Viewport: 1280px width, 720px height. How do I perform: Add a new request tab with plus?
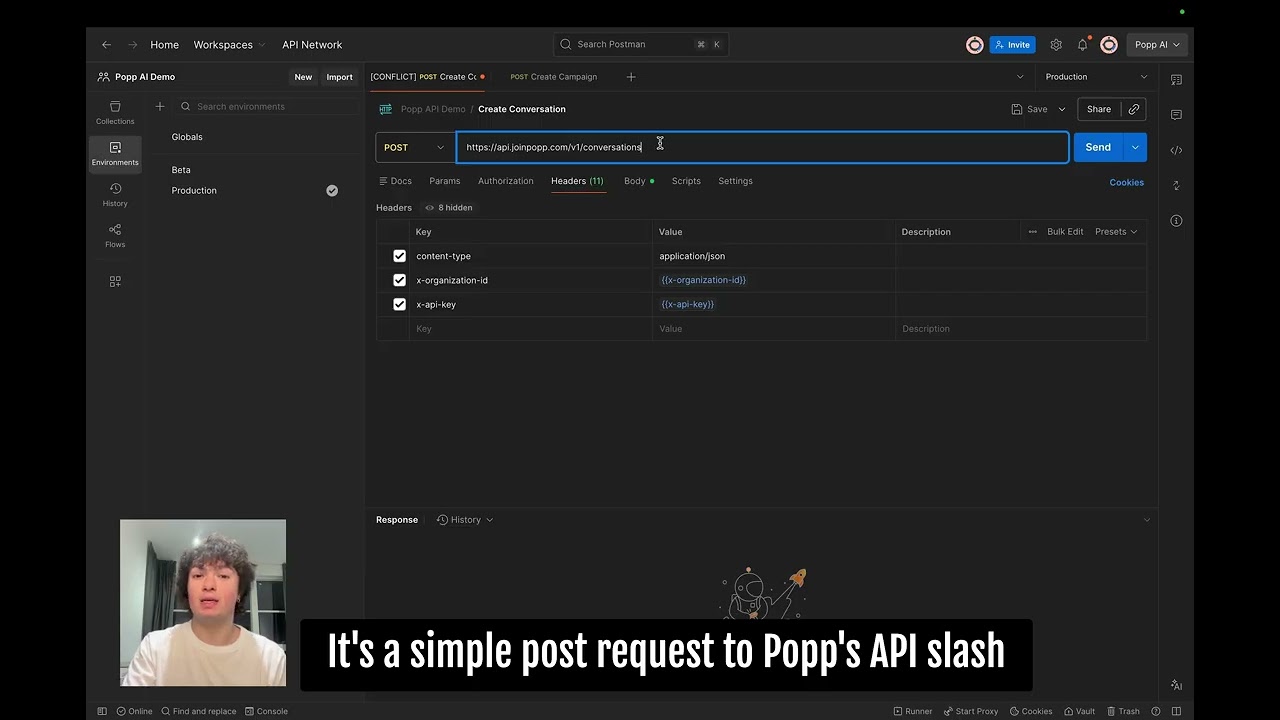coord(631,77)
